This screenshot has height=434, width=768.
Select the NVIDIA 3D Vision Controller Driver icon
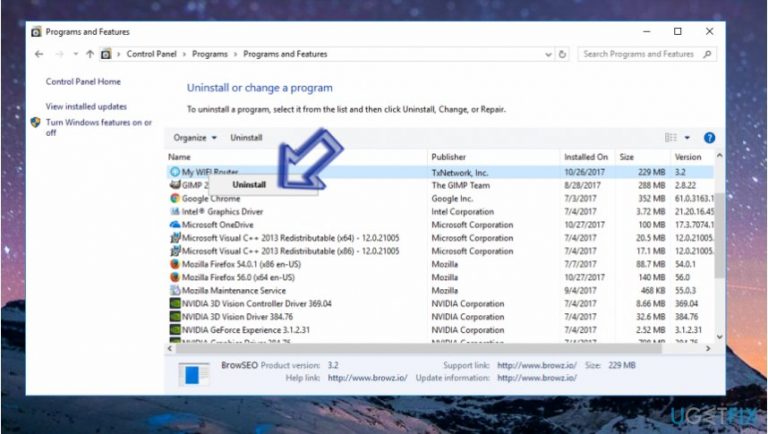(x=175, y=303)
